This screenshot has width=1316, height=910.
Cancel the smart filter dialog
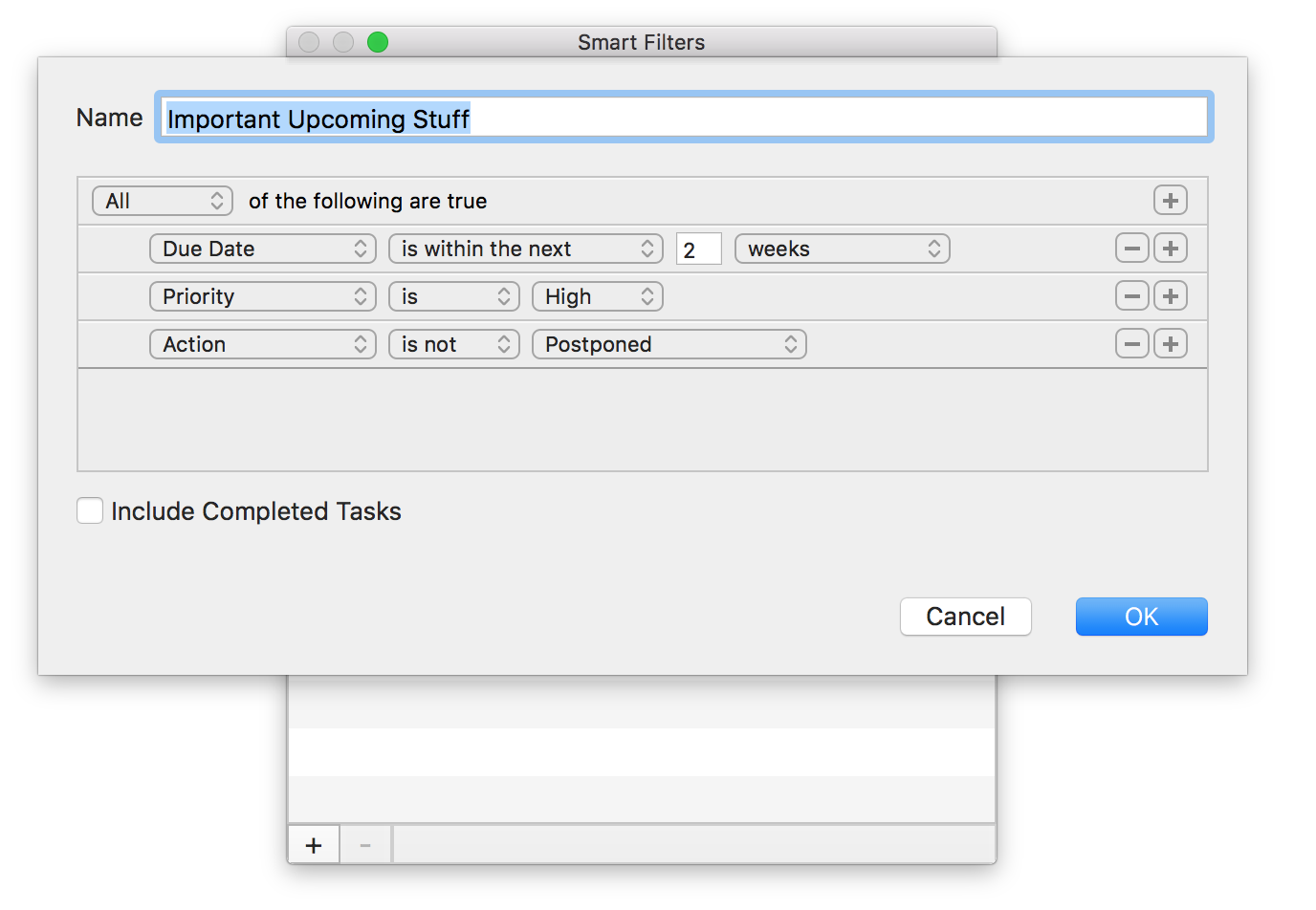(x=965, y=617)
